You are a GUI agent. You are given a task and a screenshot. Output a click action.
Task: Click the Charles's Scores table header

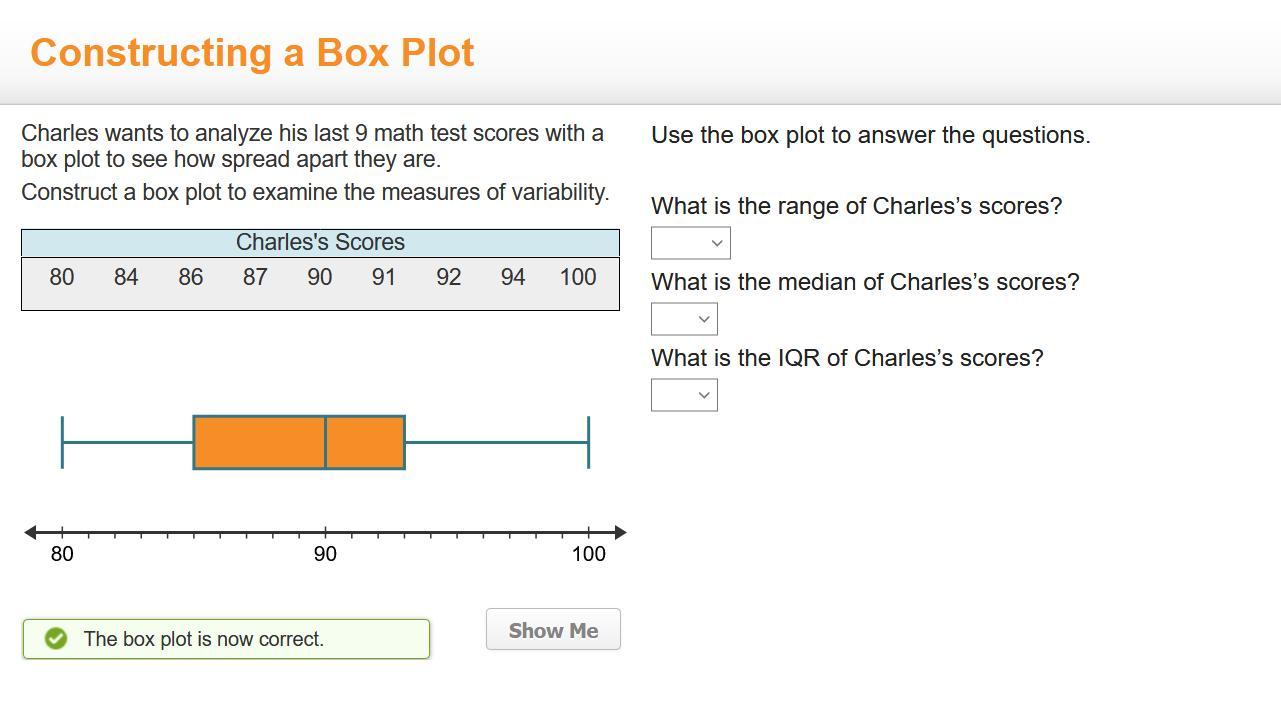[x=320, y=242]
